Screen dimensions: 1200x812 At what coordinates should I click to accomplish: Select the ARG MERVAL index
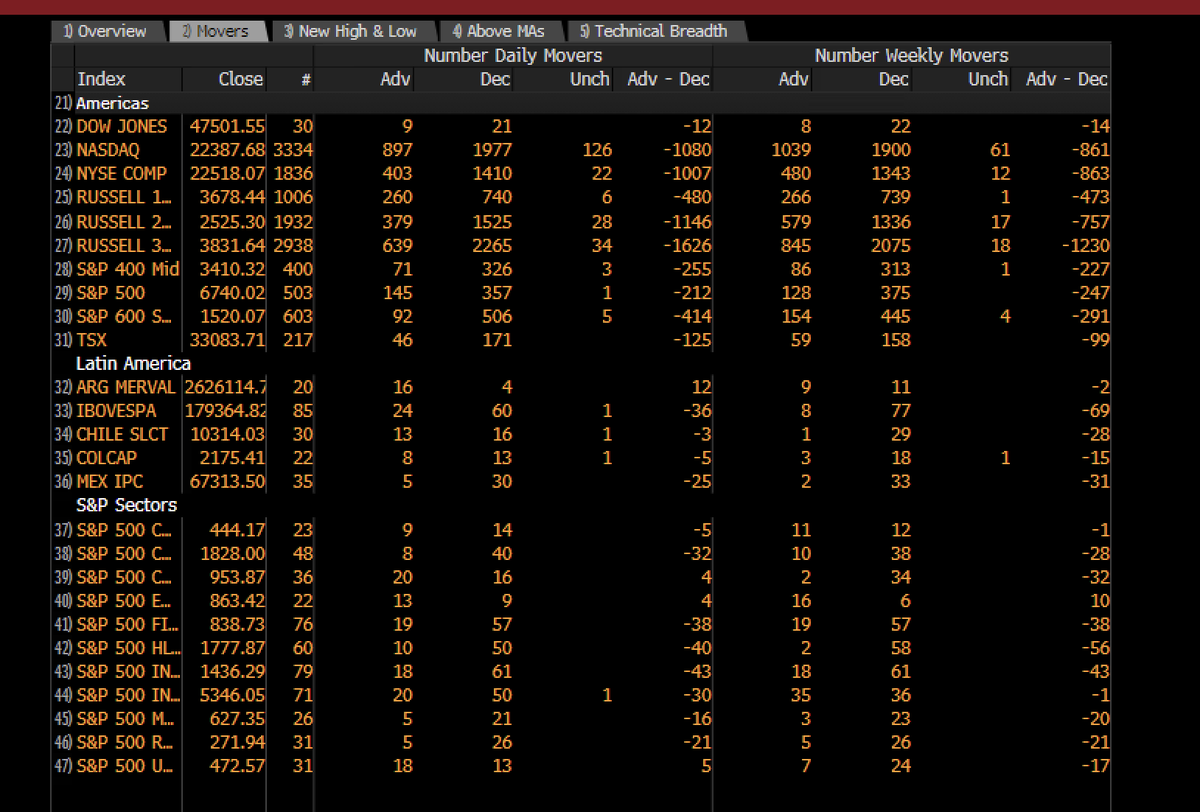[126, 387]
